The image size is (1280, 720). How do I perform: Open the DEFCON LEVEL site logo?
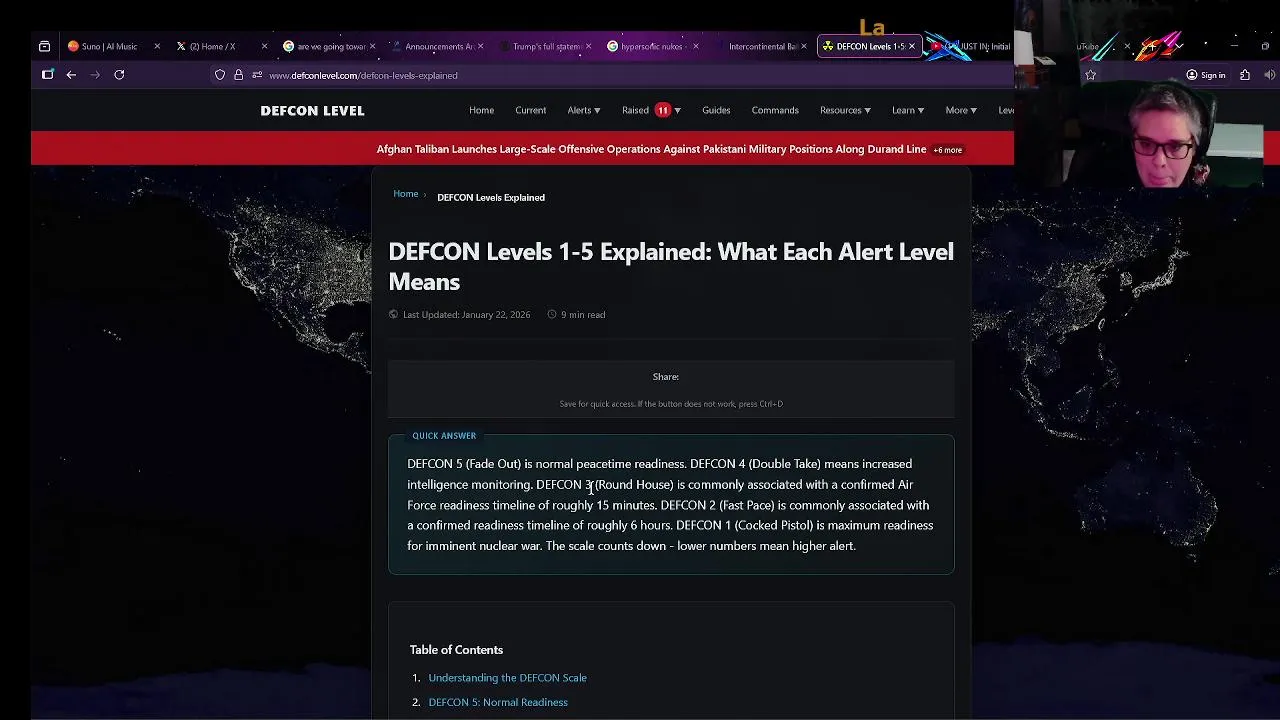click(312, 110)
